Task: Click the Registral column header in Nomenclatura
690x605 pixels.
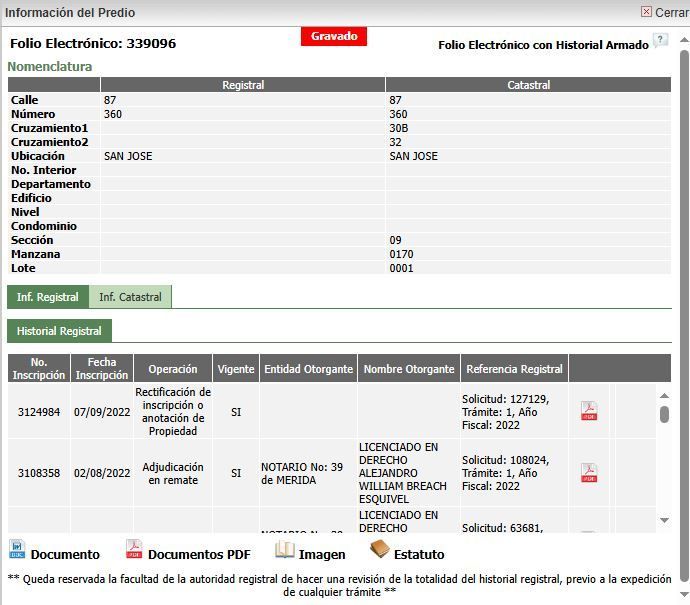Action: coord(243,84)
